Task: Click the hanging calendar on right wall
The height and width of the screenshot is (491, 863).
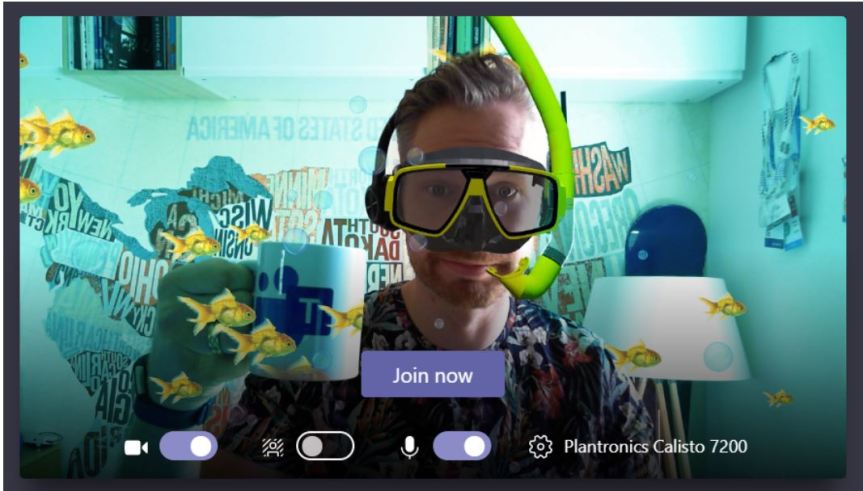Action: click(778, 150)
